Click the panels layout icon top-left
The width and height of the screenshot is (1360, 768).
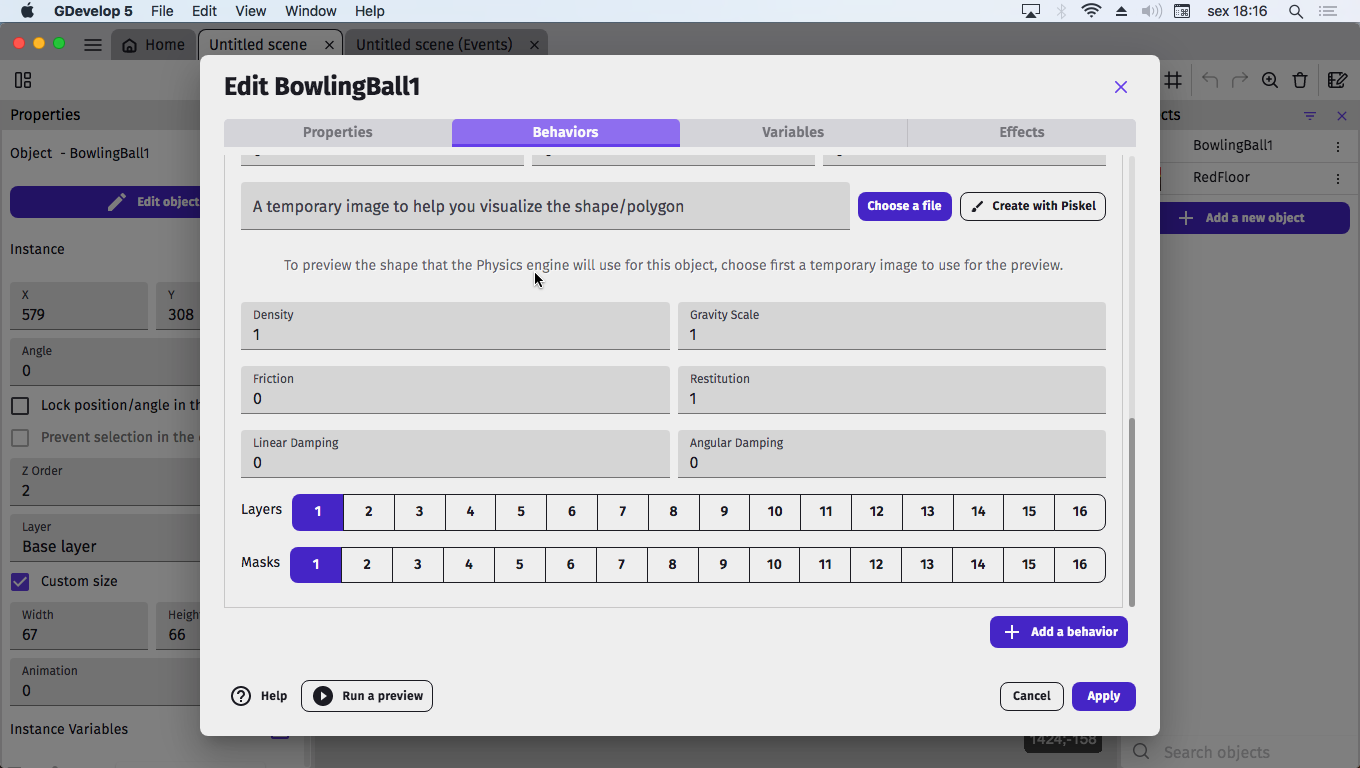click(x=23, y=79)
